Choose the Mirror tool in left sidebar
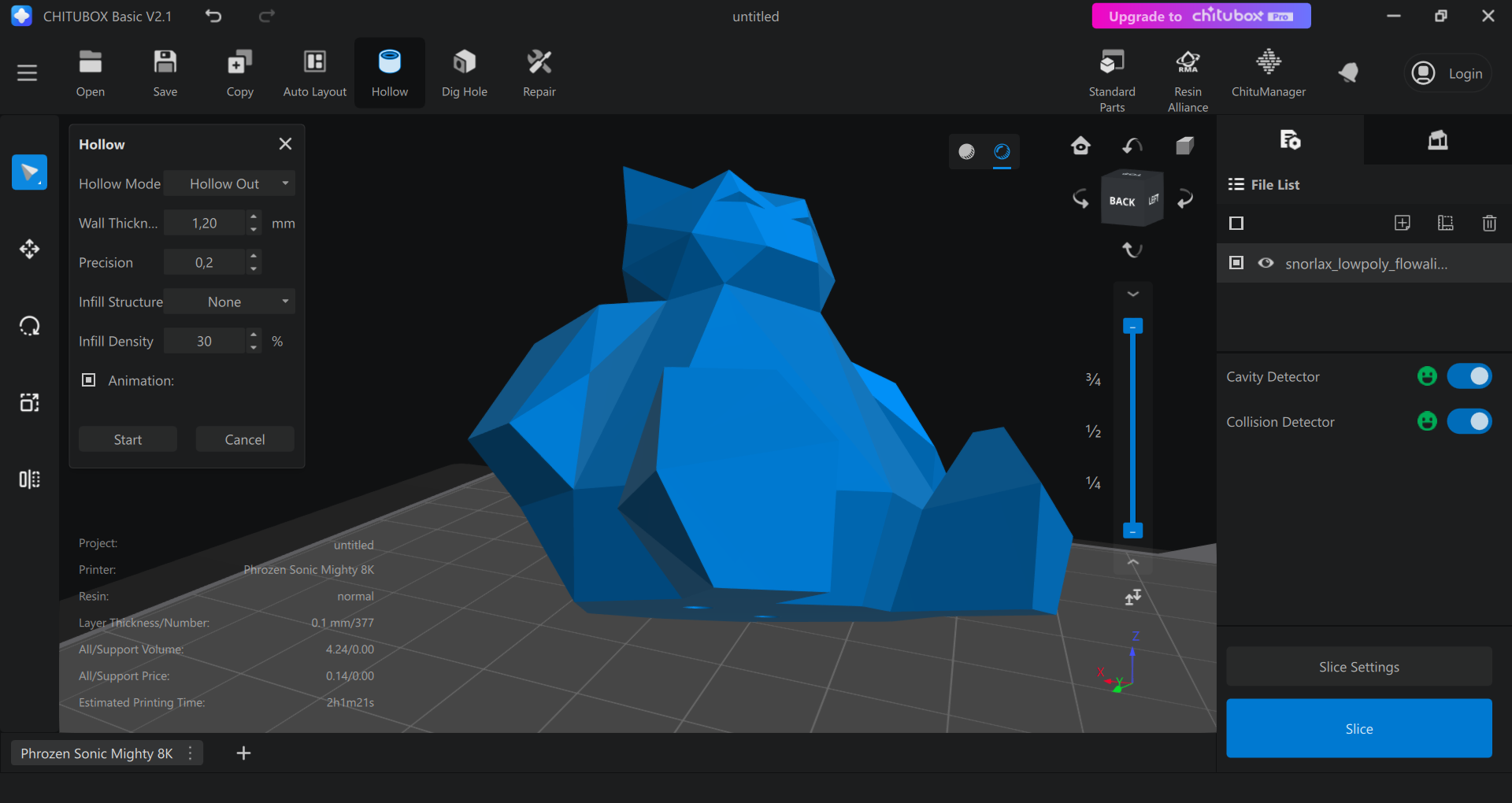1512x803 pixels. tap(29, 479)
